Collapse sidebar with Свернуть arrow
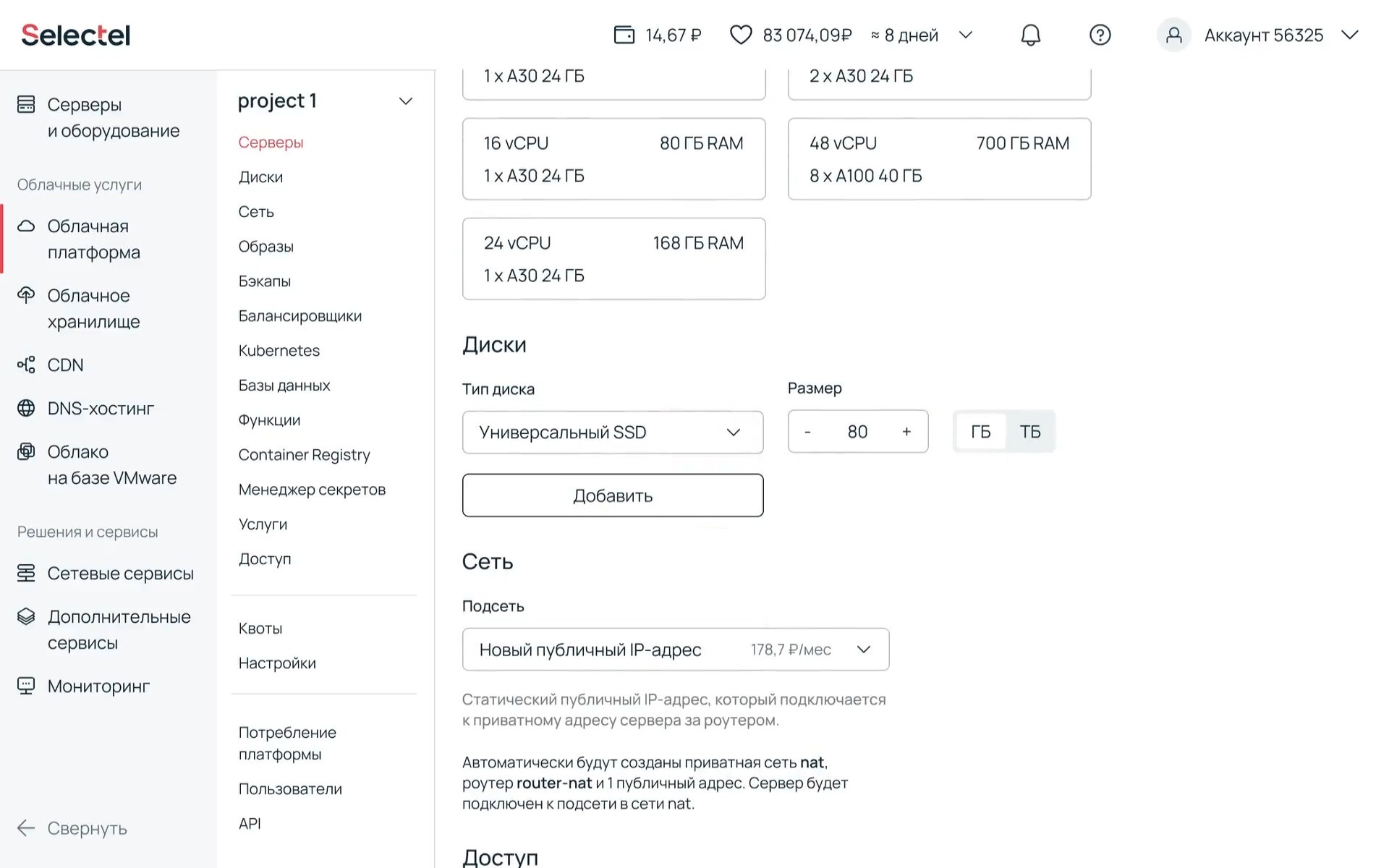The height and width of the screenshot is (868, 1389). click(26, 828)
